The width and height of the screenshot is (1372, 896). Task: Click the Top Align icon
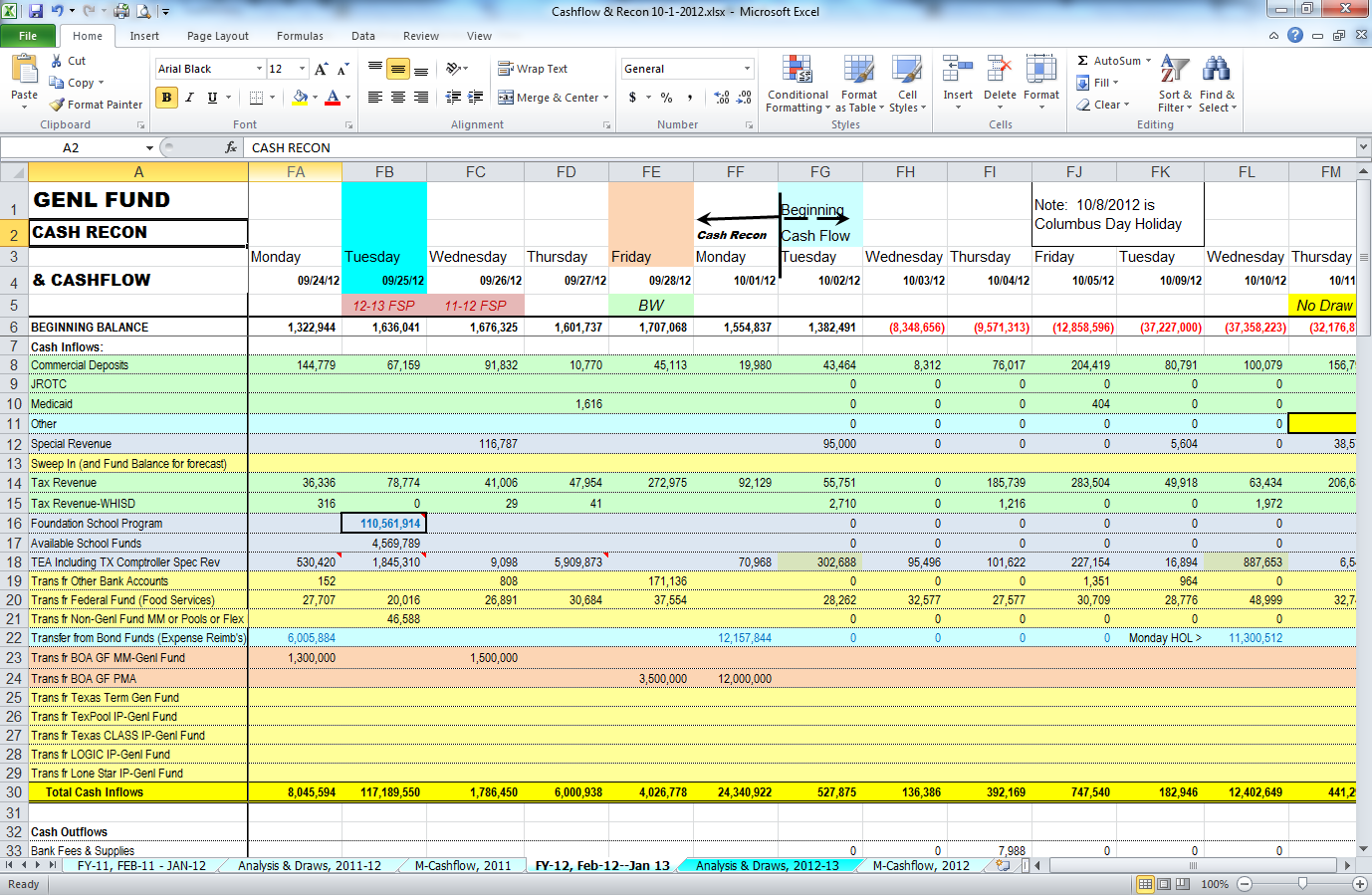tap(375, 69)
